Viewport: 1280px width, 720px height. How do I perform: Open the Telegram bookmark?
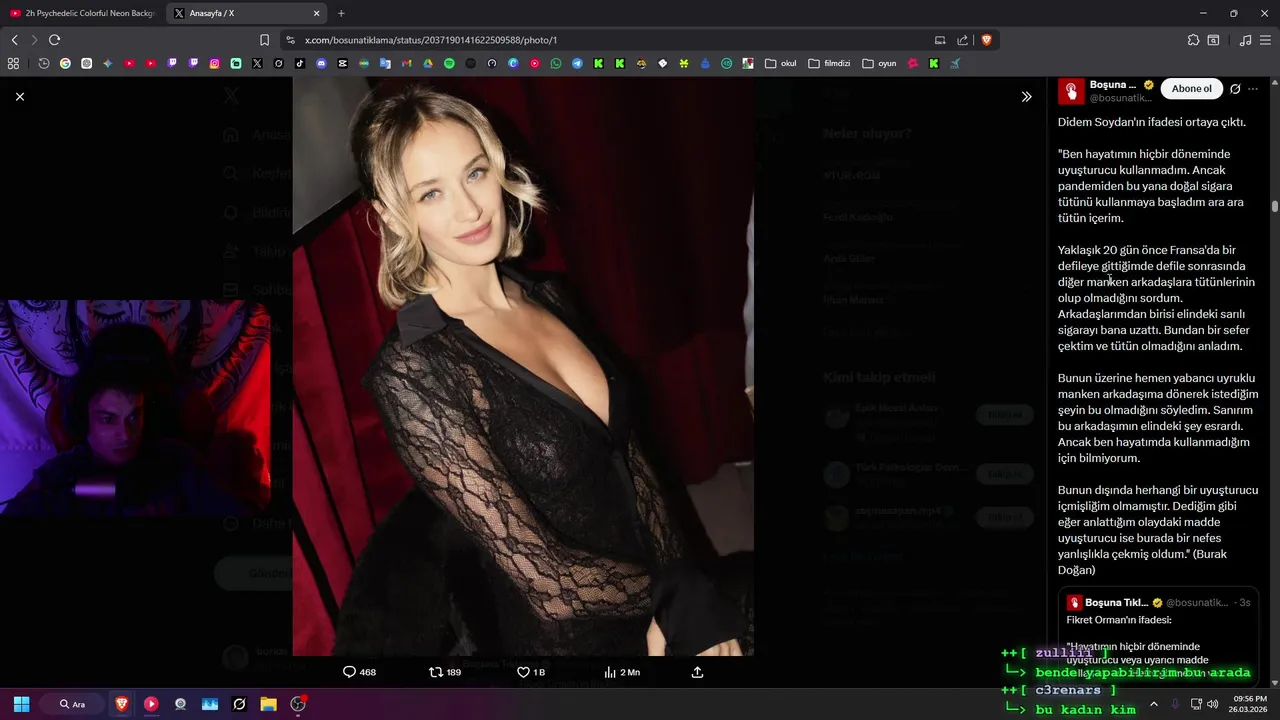577,63
